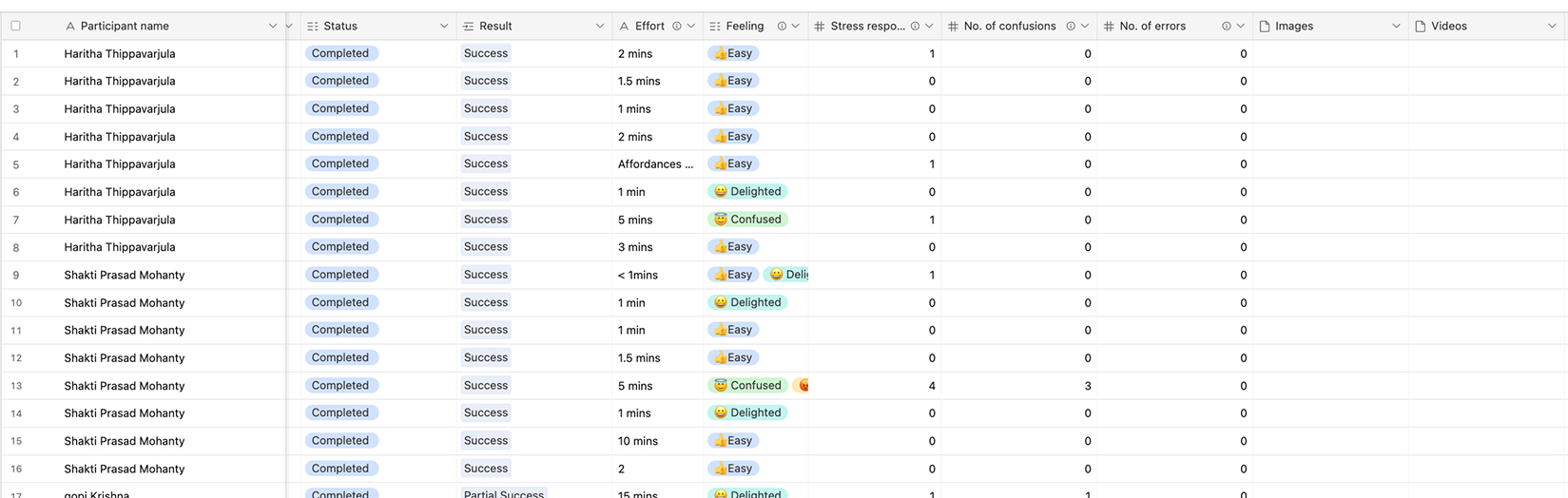The width and height of the screenshot is (1568, 498).
Task: Open the Participant name column dropdown
Action: point(273,27)
